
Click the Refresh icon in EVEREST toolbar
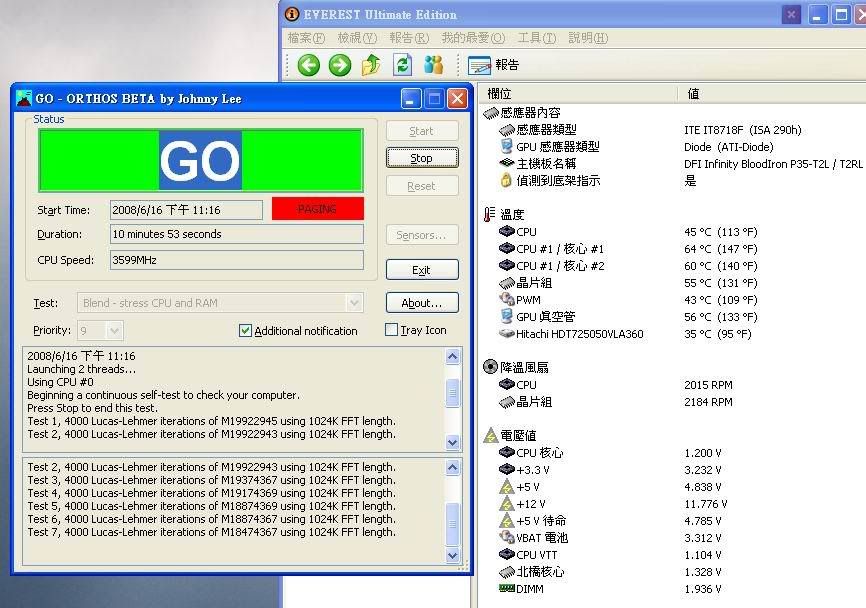click(x=403, y=65)
